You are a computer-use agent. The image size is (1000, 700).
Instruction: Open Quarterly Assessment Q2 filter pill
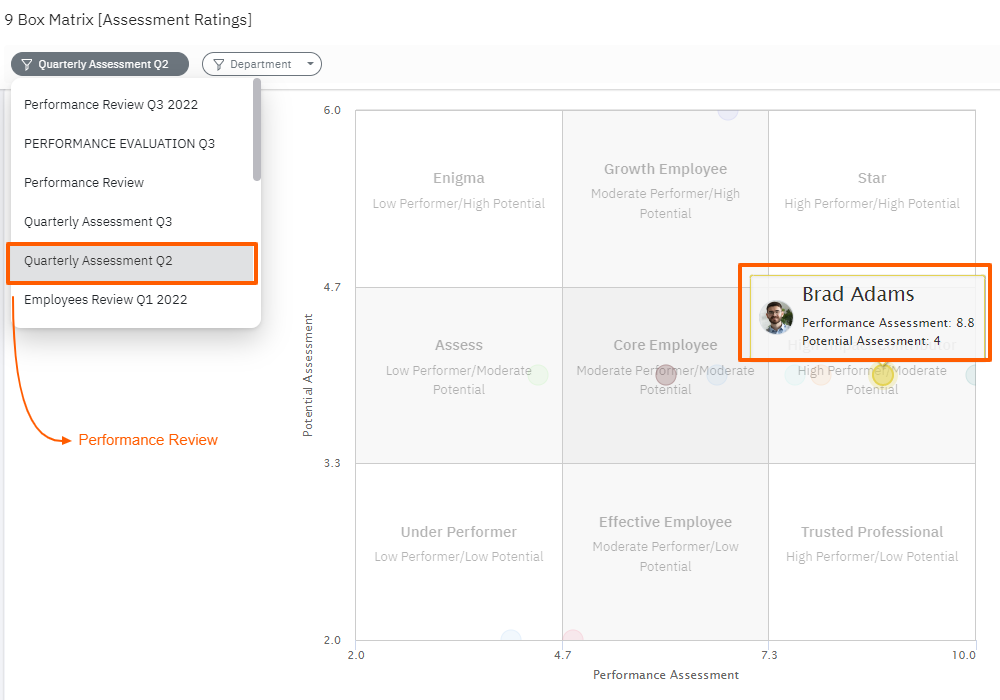[x=102, y=64]
